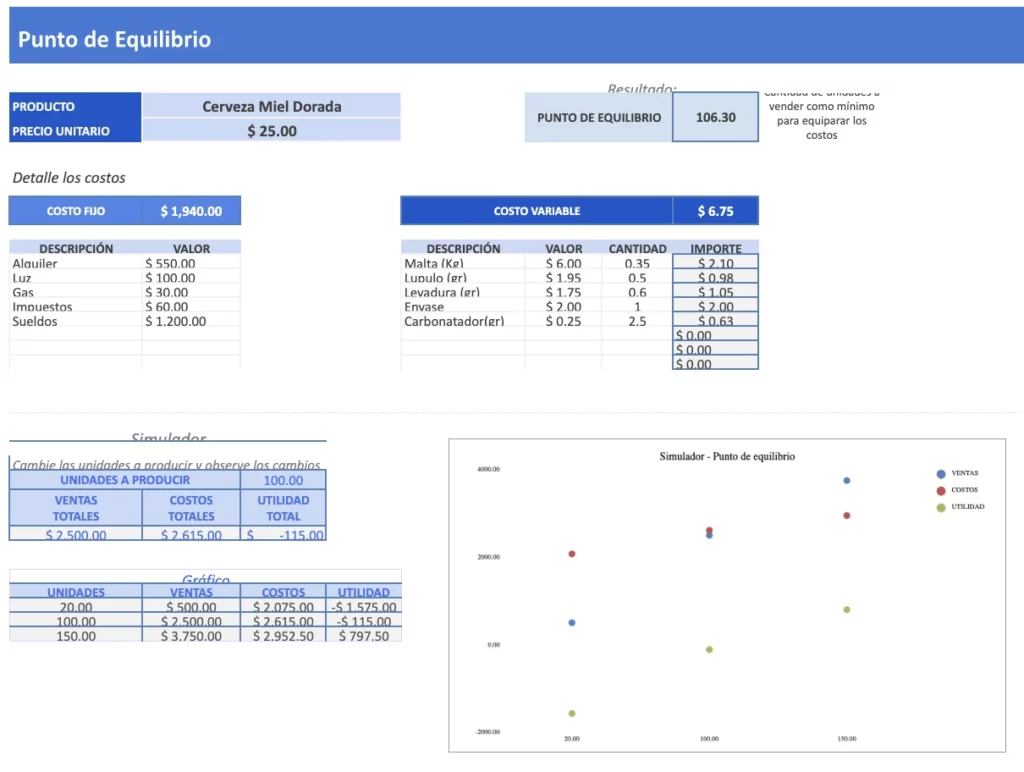1024x772 pixels.
Task: Click the VENTAS blue legend marker
Action: [x=940, y=474]
